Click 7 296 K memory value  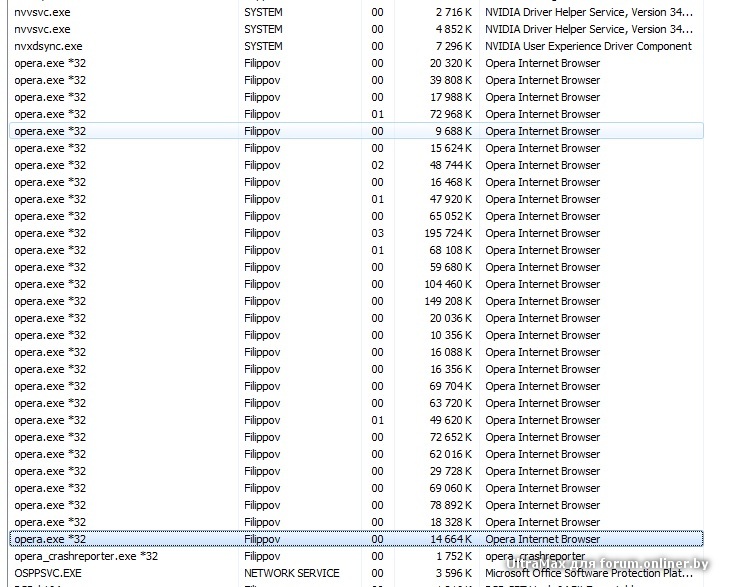click(454, 46)
